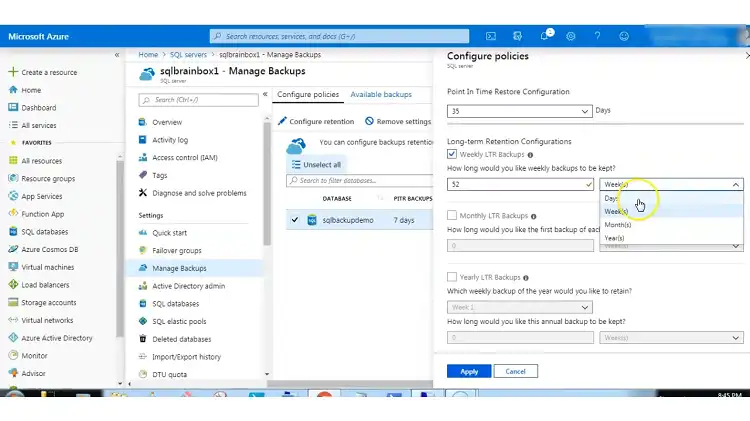Click SQL servers breadcrumb link

click(188, 55)
